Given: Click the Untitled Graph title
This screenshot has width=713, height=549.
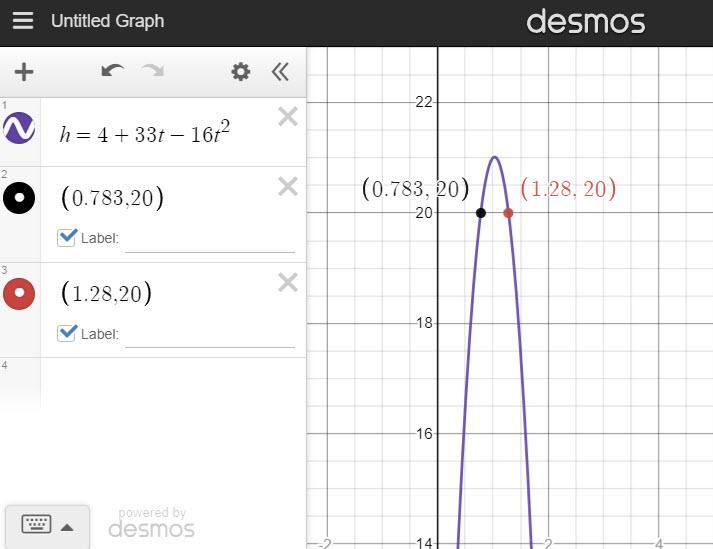Looking at the screenshot, I should (x=107, y=21).
